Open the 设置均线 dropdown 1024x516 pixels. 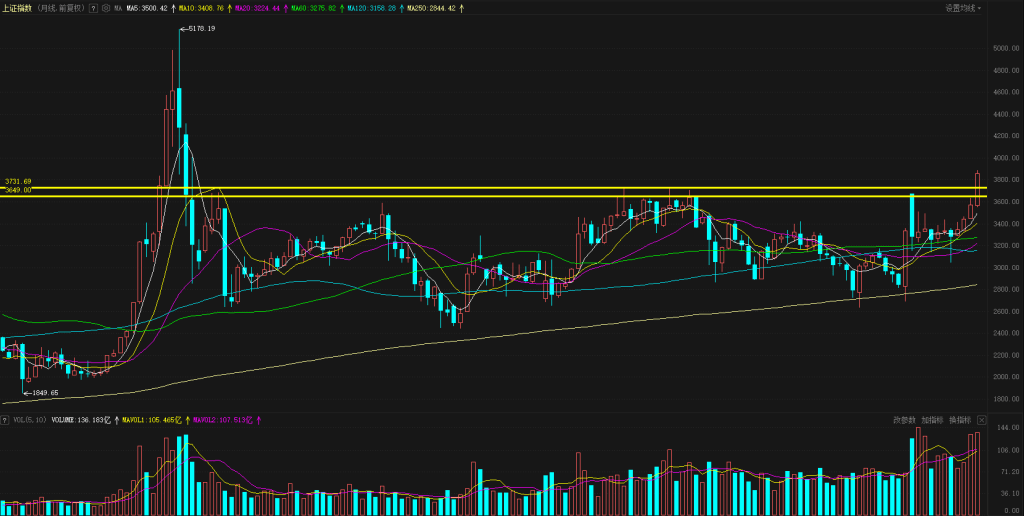point(963,8)
